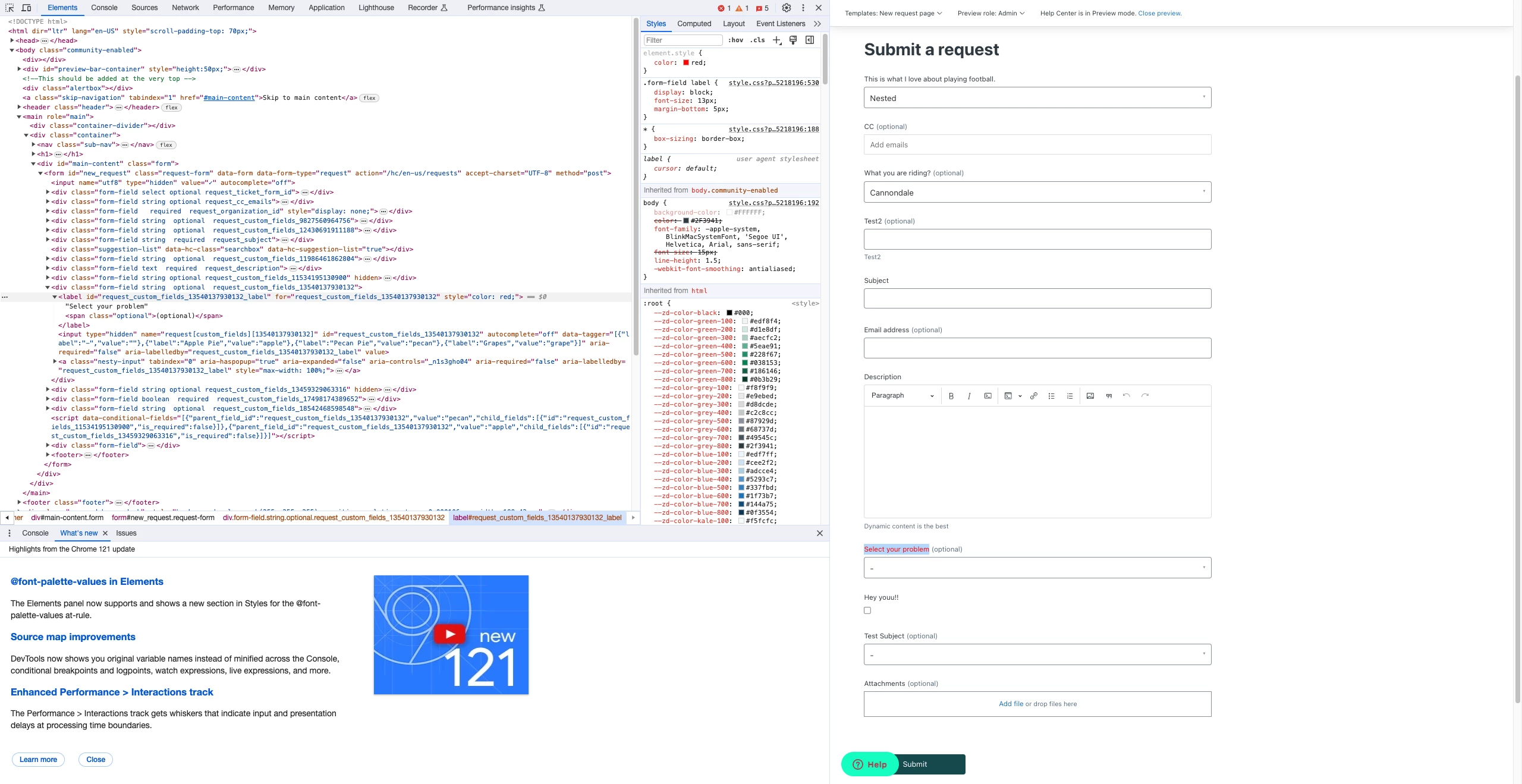Insert a bulleted list in Description
1522x784 pixels.
pos(1051,396)
